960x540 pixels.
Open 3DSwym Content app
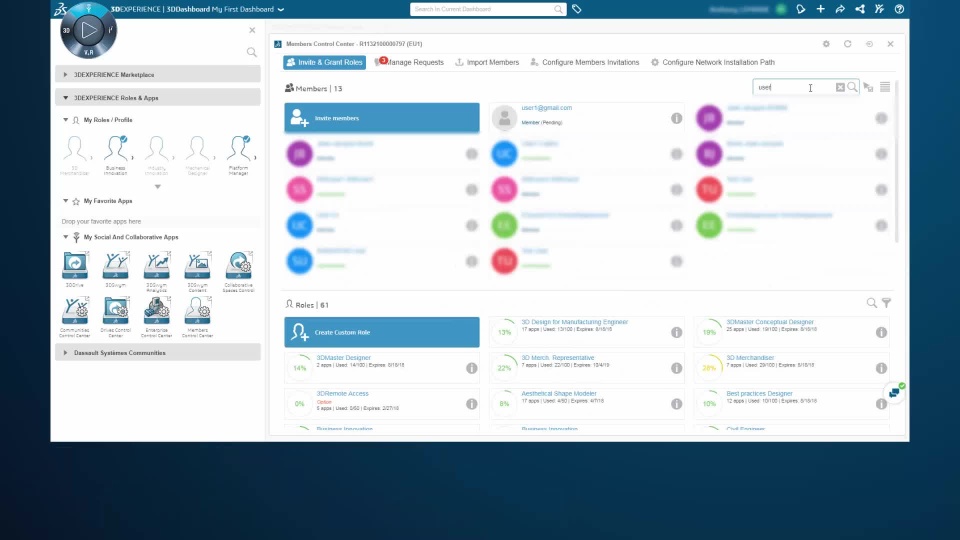[x=198, y=265]
